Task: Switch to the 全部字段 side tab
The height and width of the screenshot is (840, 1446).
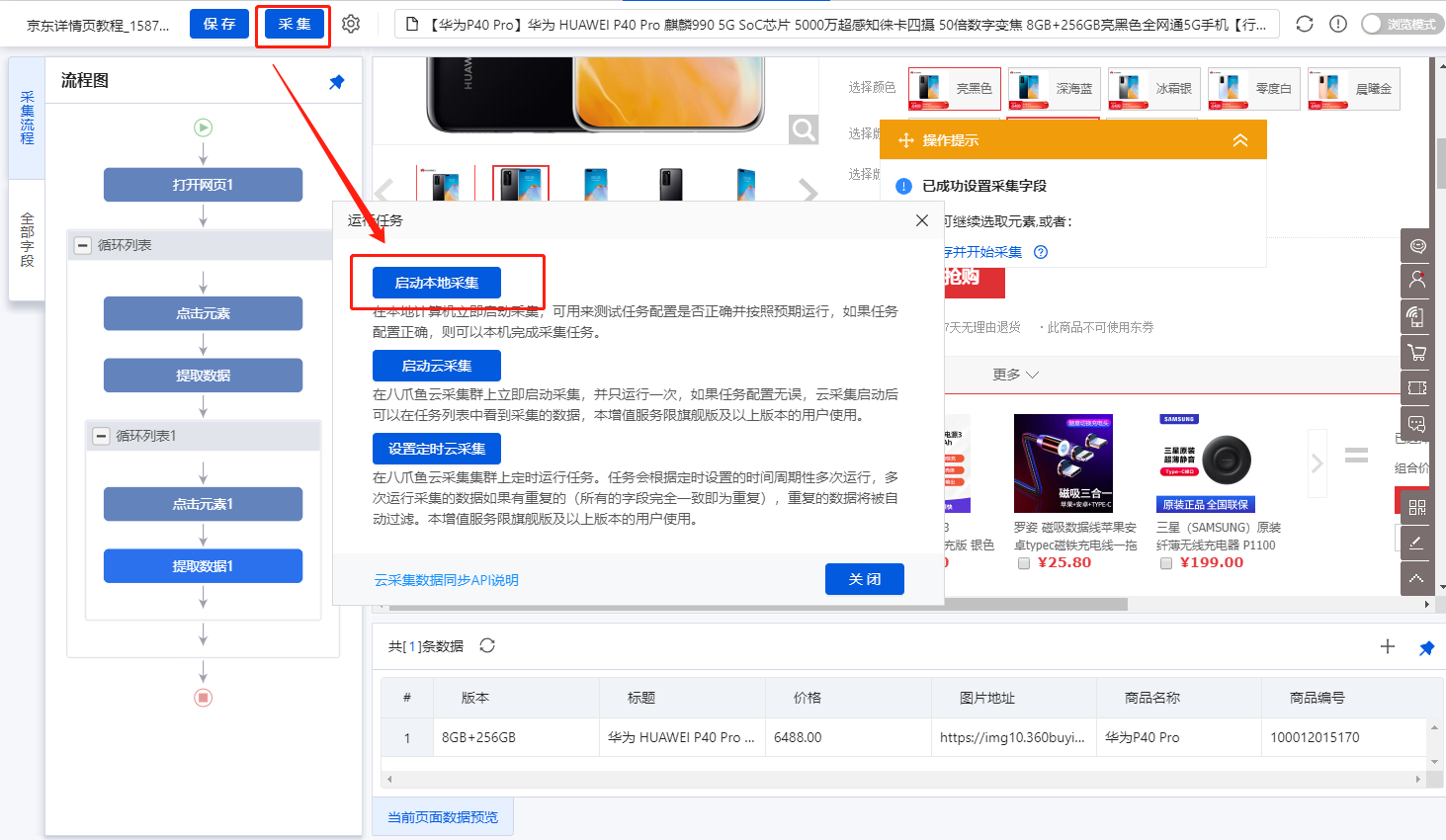Action: click(x=27, y=239)
